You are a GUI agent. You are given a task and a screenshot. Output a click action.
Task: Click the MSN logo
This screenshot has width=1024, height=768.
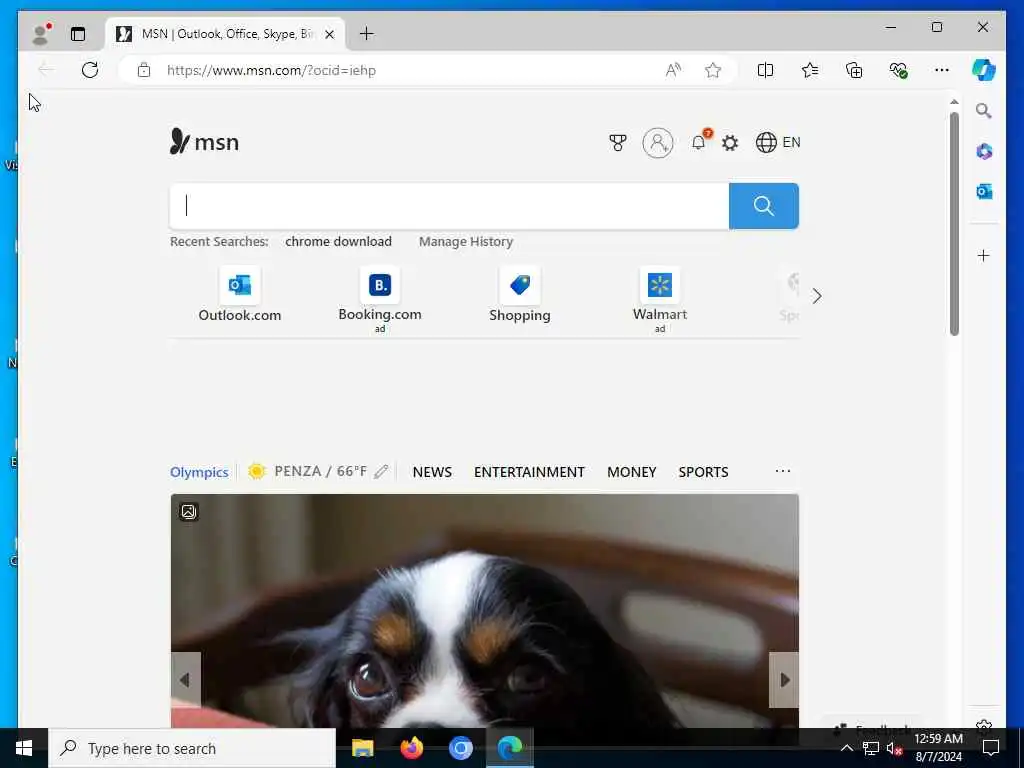(x=204, y=142)
